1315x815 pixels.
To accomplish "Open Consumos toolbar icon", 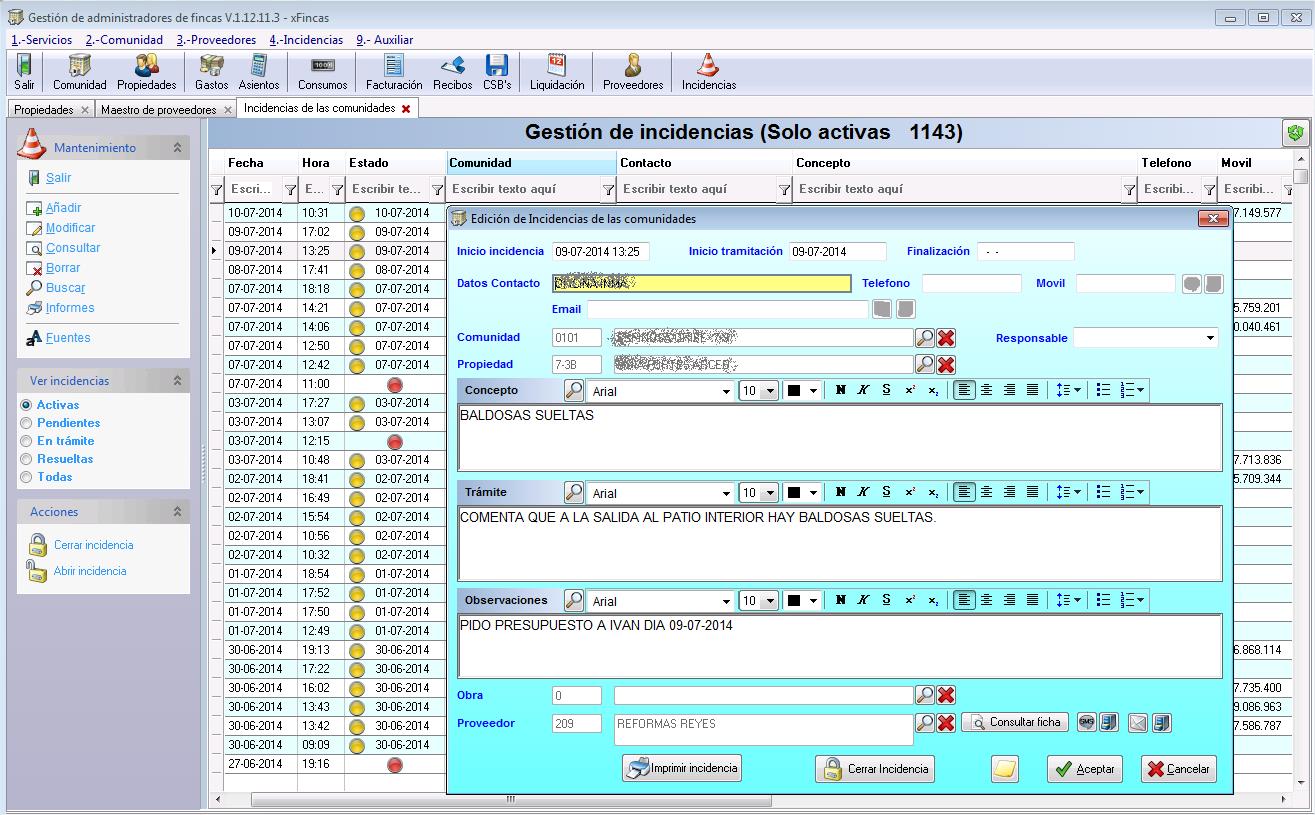I will (x=323, y=72).
